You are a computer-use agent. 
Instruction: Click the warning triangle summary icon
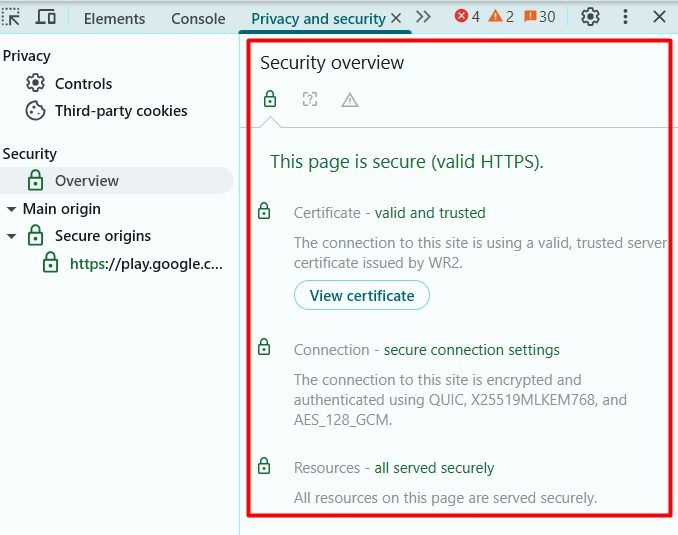tap(350, 100)
